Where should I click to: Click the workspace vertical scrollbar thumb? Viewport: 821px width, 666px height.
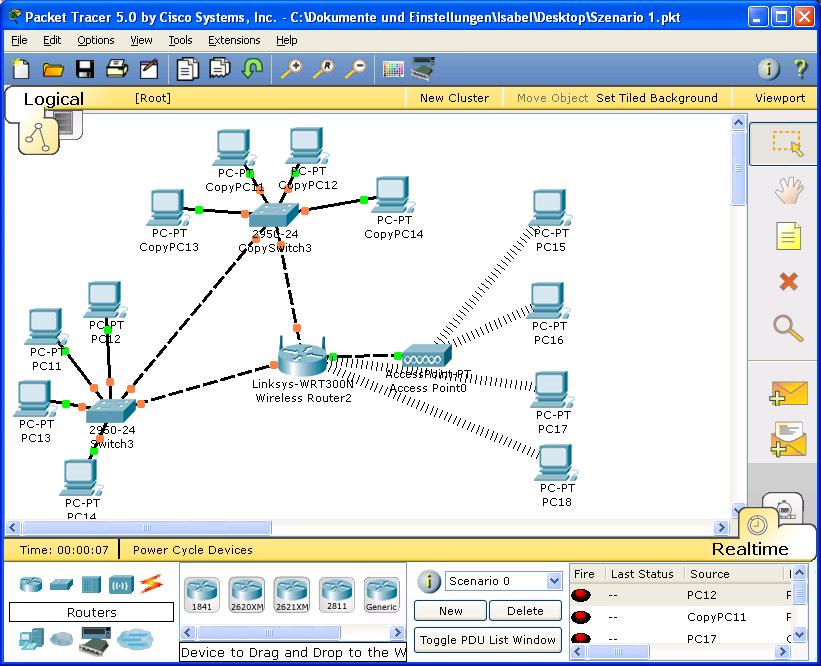[738, 169]
